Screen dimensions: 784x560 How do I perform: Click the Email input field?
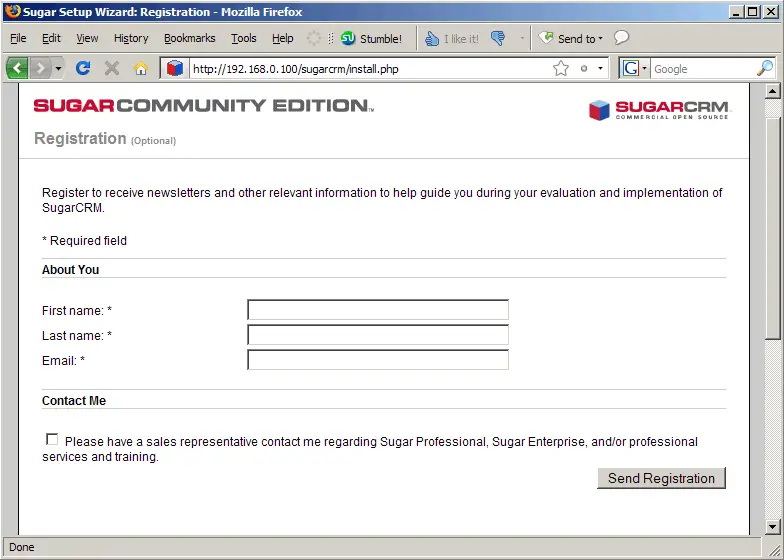point(378,360)
